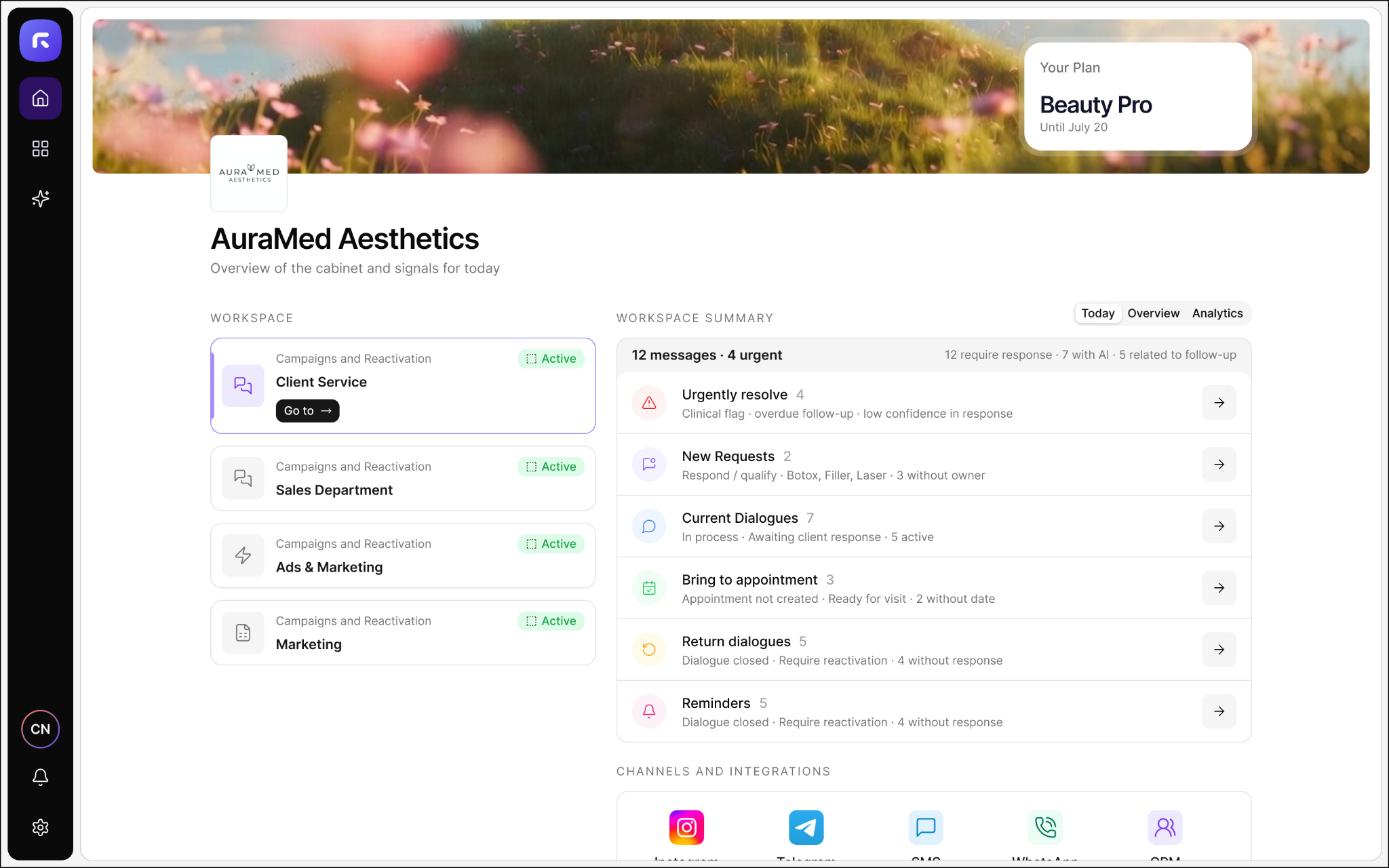Click the Active badge on Ads & Marketing
1389x868 pixels.
551,544
